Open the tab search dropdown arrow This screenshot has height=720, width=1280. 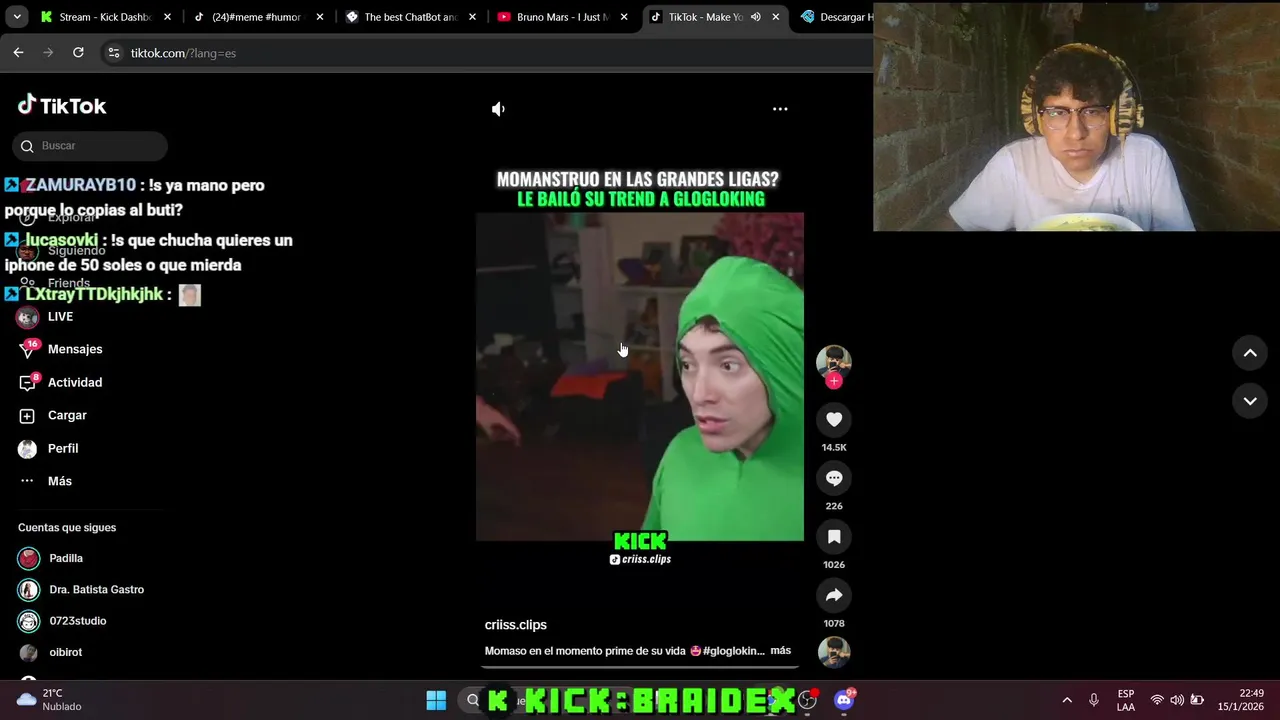[x=17, y=17]
